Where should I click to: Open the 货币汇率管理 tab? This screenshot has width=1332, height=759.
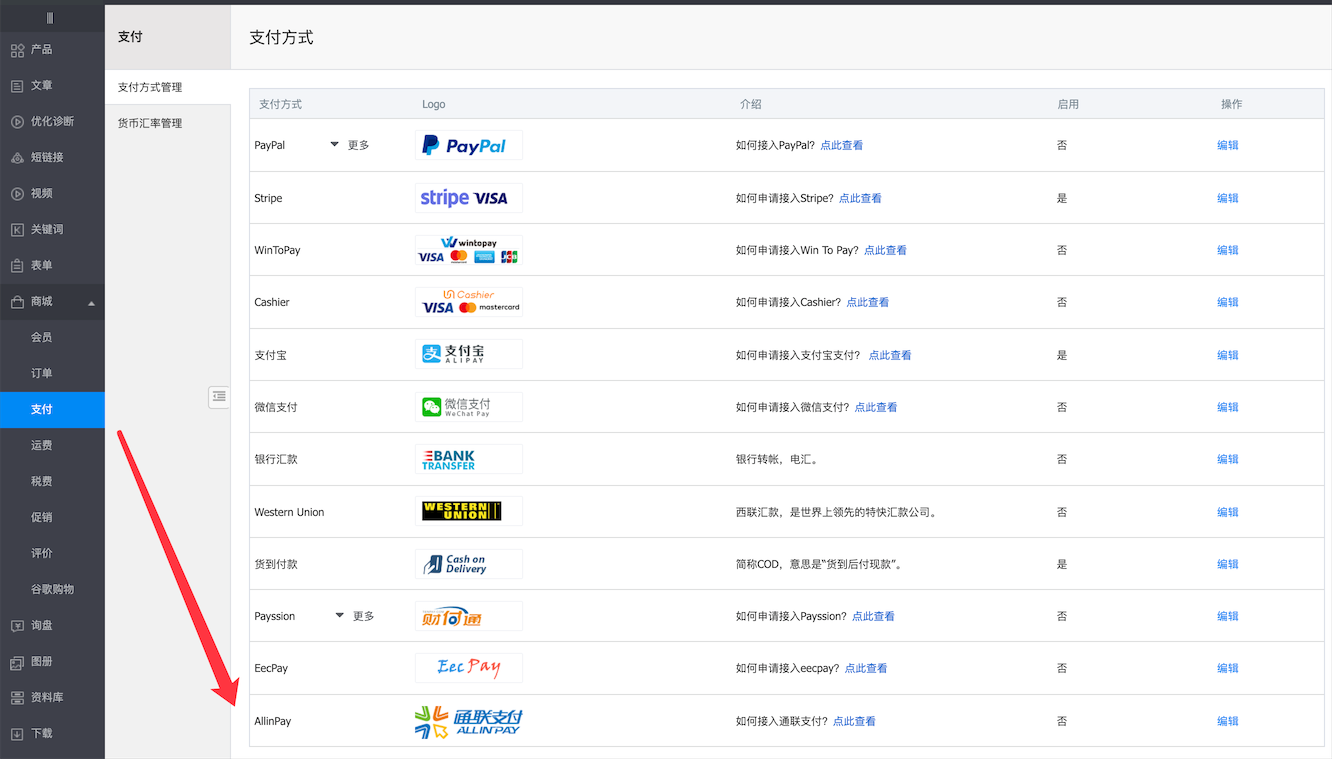pos(150,123)
